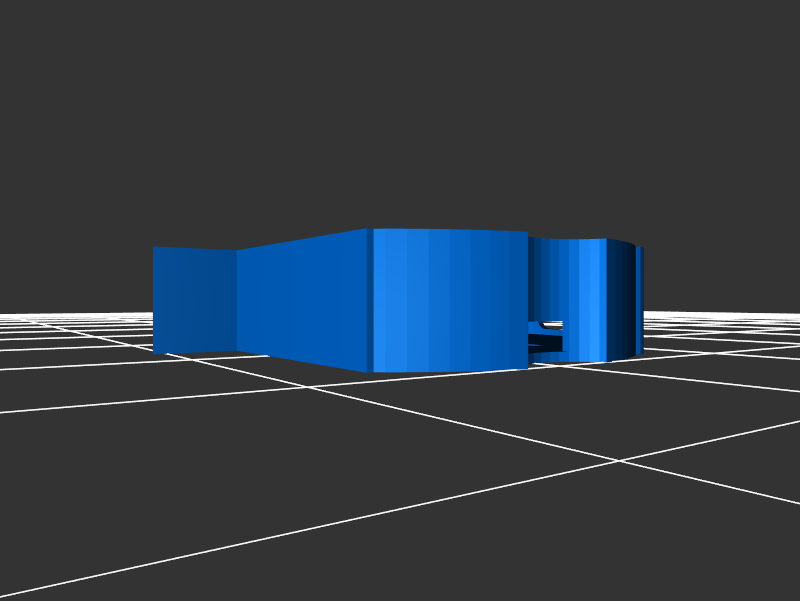Click the flat leftmost face of the blue model
Screen dimensions: 800x601
pyautogui.click(x=194, y=300)
